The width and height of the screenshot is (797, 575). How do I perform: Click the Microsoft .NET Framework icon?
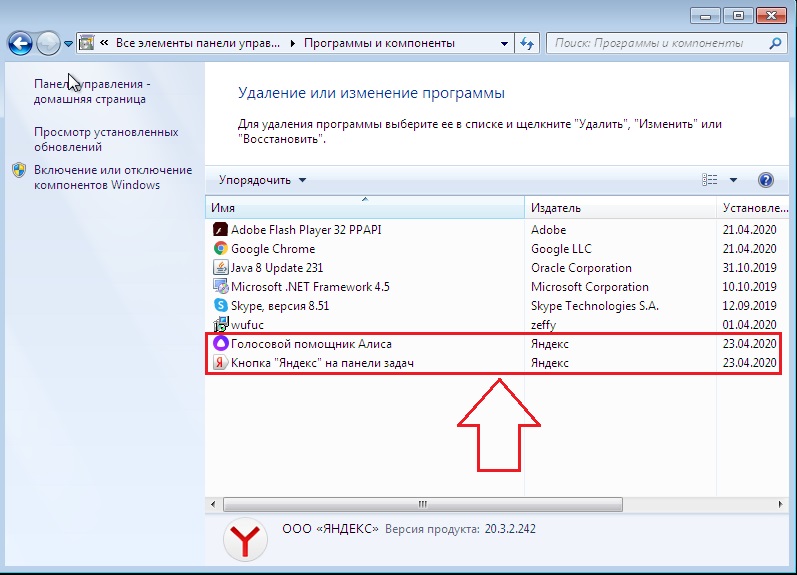(220, 287)
